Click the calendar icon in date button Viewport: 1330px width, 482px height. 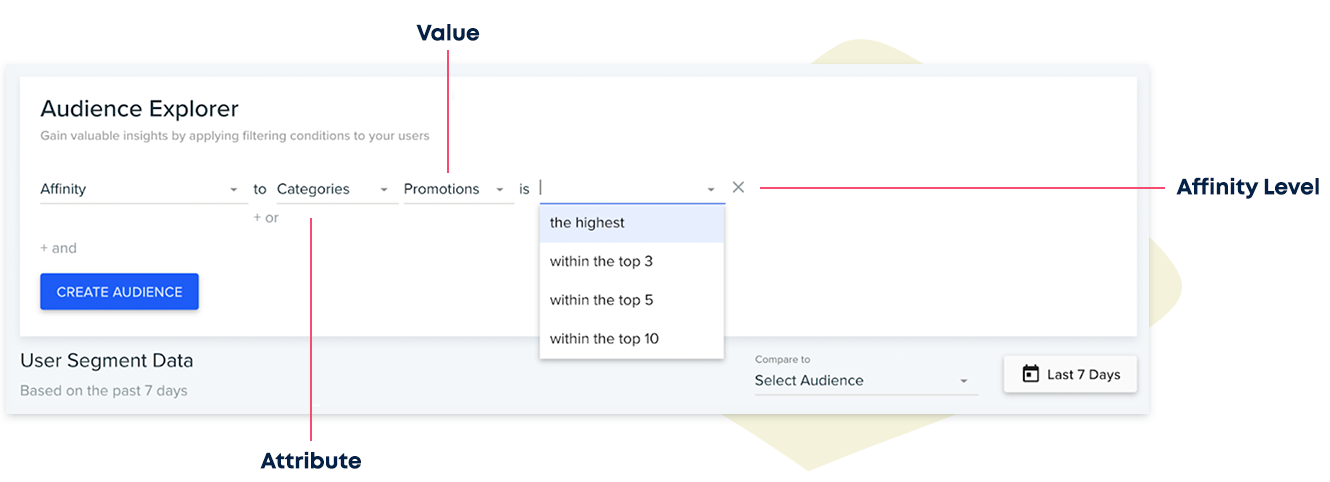tap(1030, 374)
